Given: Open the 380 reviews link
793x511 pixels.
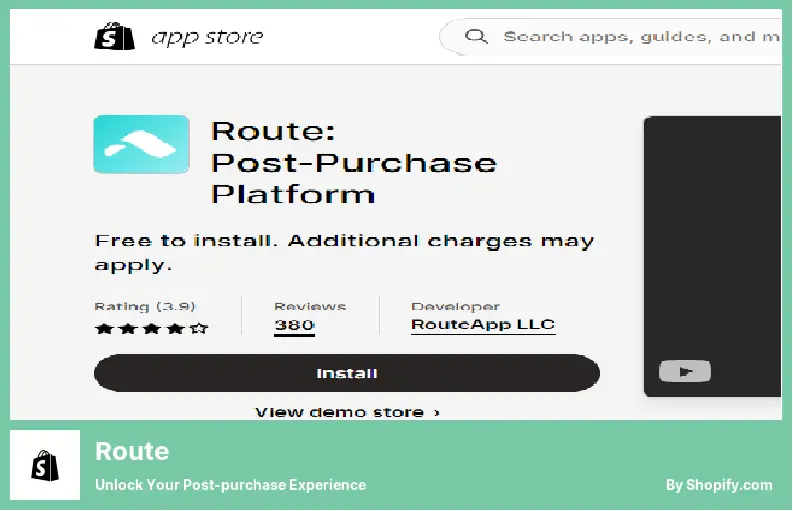Looking at the screenshot, I should [294, 325].
